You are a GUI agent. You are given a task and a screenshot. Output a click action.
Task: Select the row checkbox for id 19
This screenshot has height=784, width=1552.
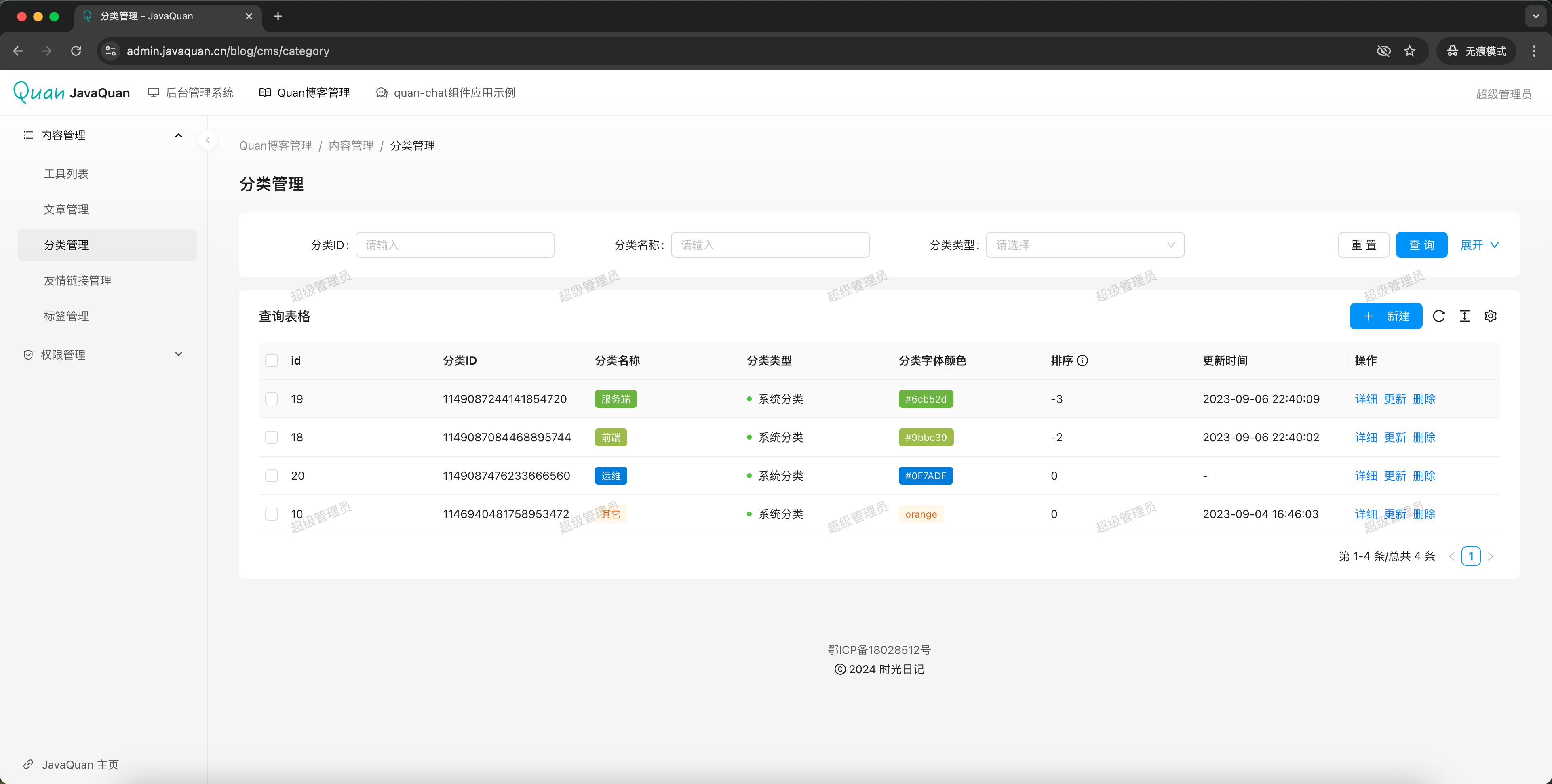point(272,399)
